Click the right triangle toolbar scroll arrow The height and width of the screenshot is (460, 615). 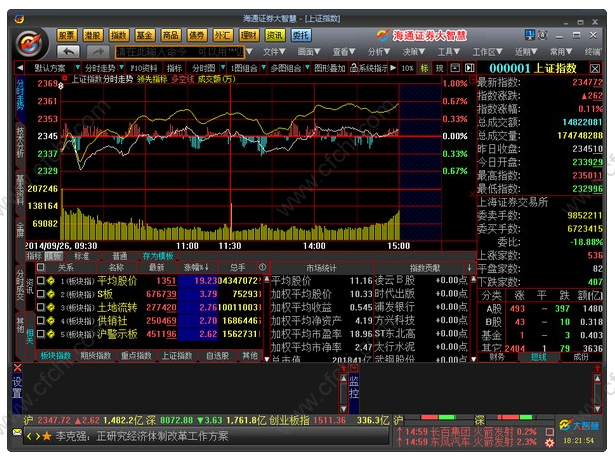(x=393, y=68)
